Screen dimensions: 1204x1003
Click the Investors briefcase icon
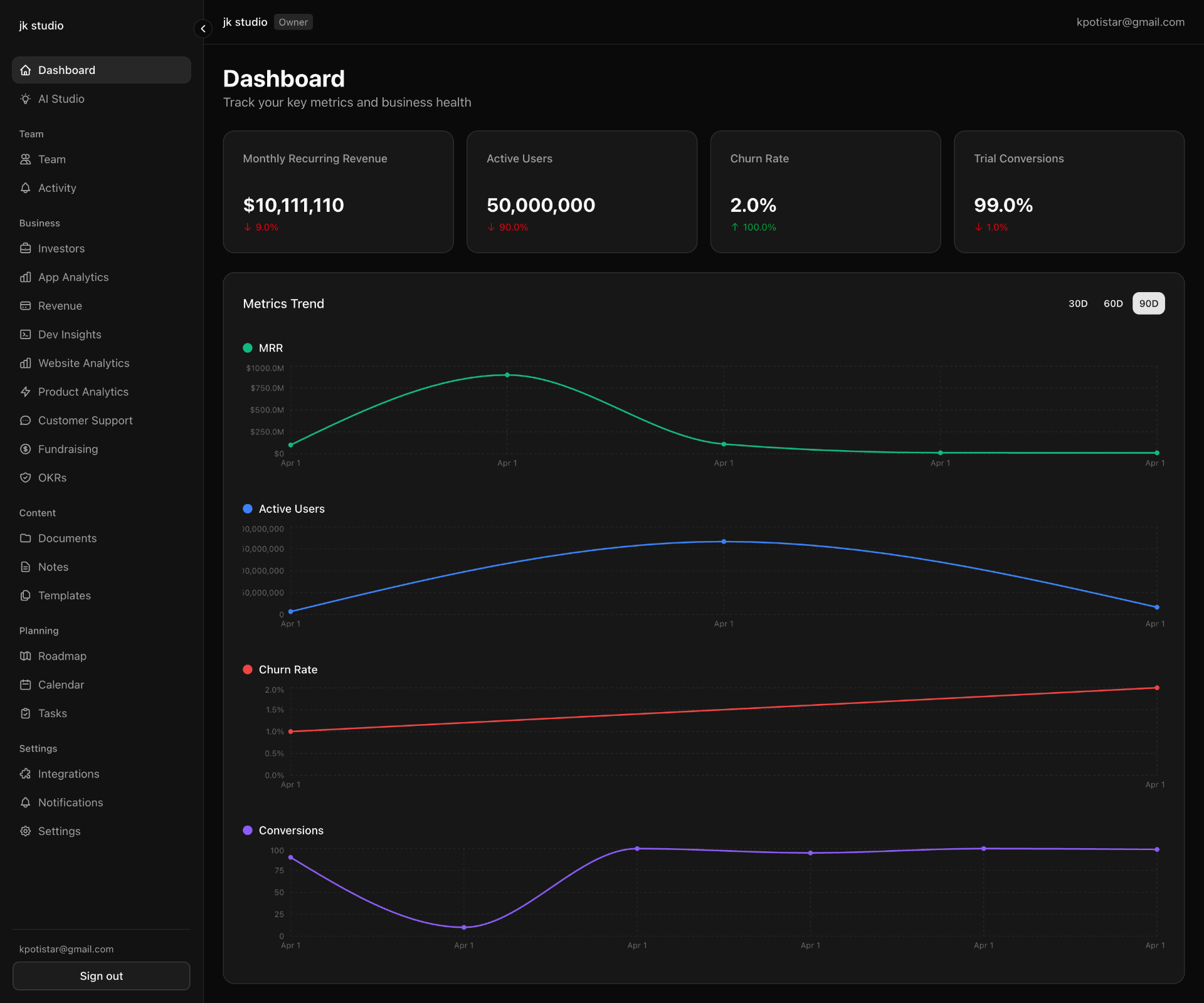(x=25, y=249)
